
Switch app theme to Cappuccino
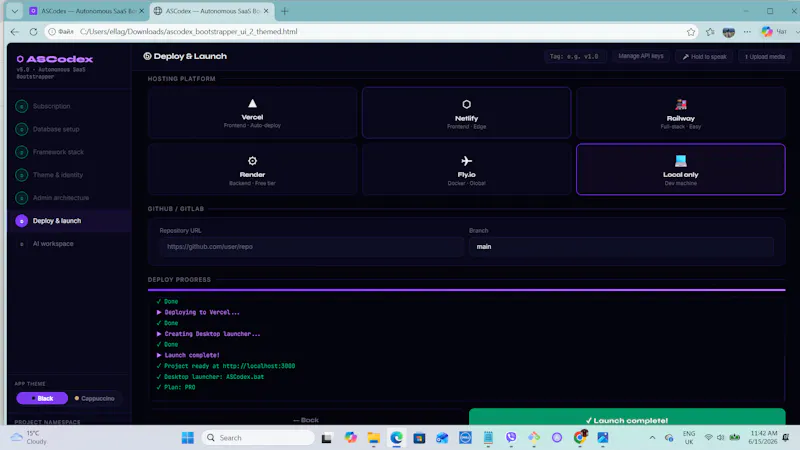tap(94, 398)
